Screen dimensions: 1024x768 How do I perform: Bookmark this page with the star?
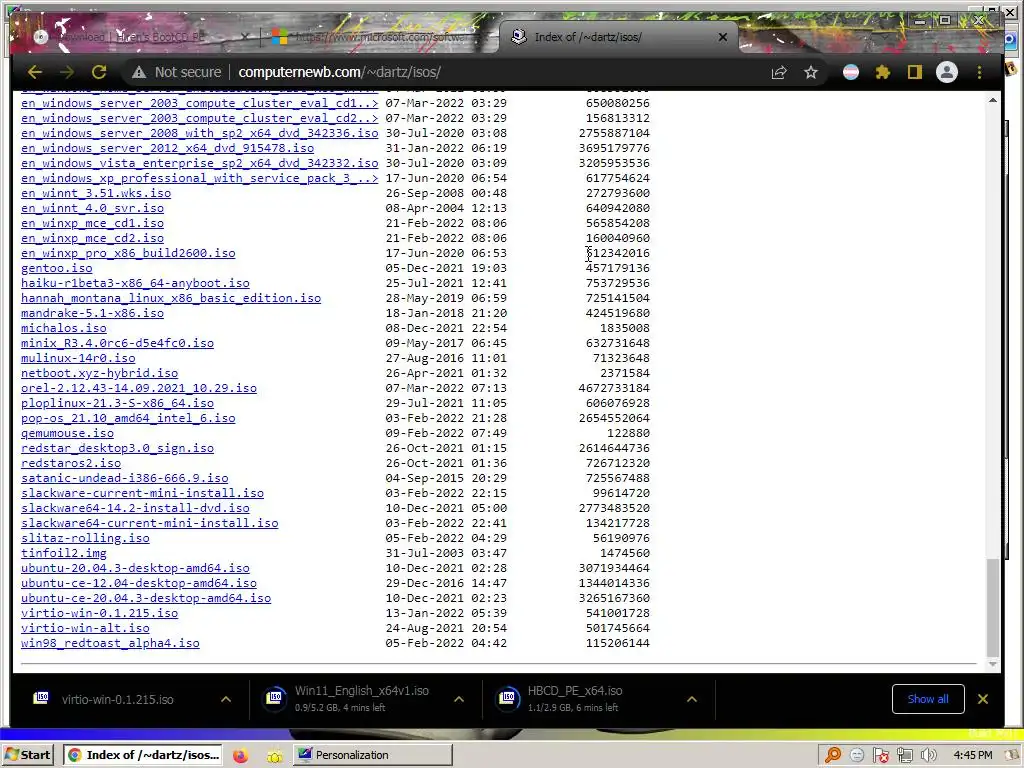point(811,72)
